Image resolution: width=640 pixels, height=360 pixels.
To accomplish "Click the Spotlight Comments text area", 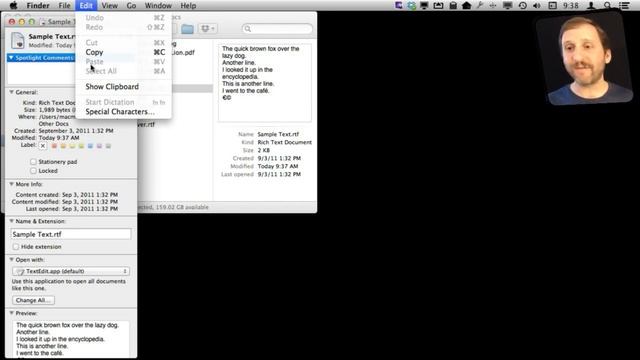I will tap(41, 73).
